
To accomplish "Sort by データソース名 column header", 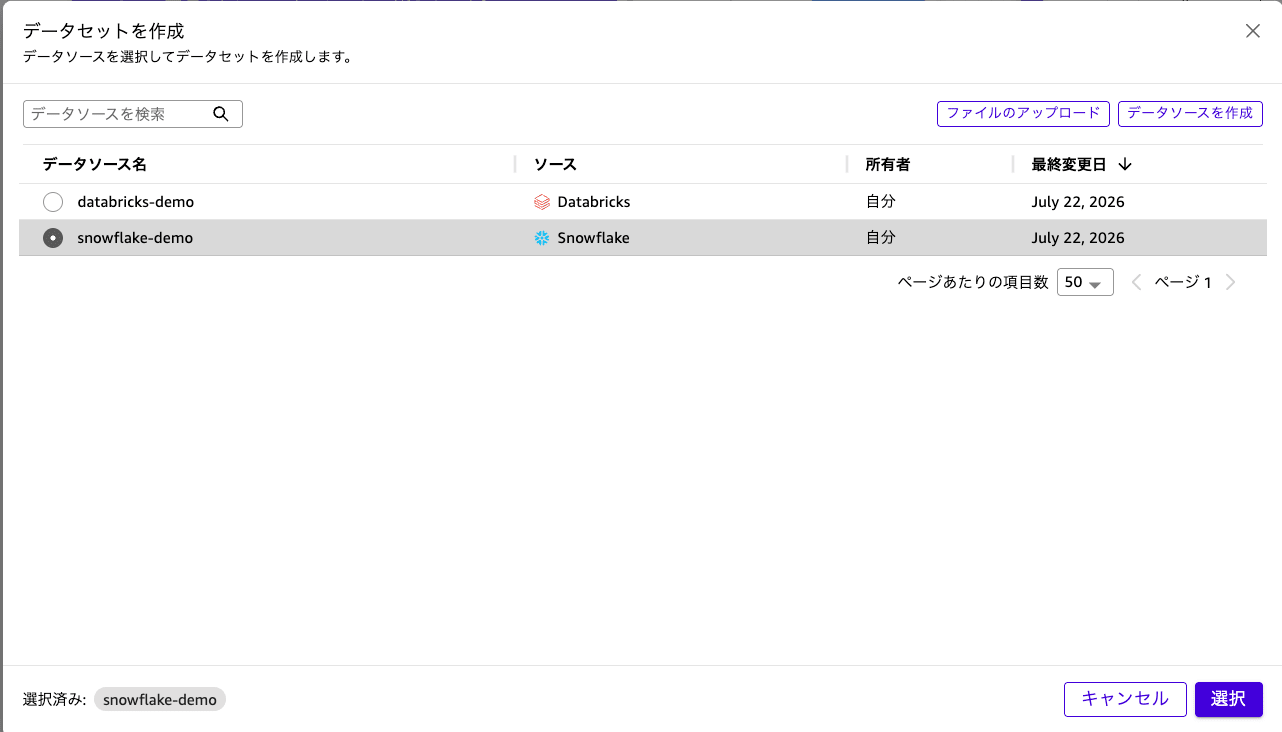I will pos(95,164).
